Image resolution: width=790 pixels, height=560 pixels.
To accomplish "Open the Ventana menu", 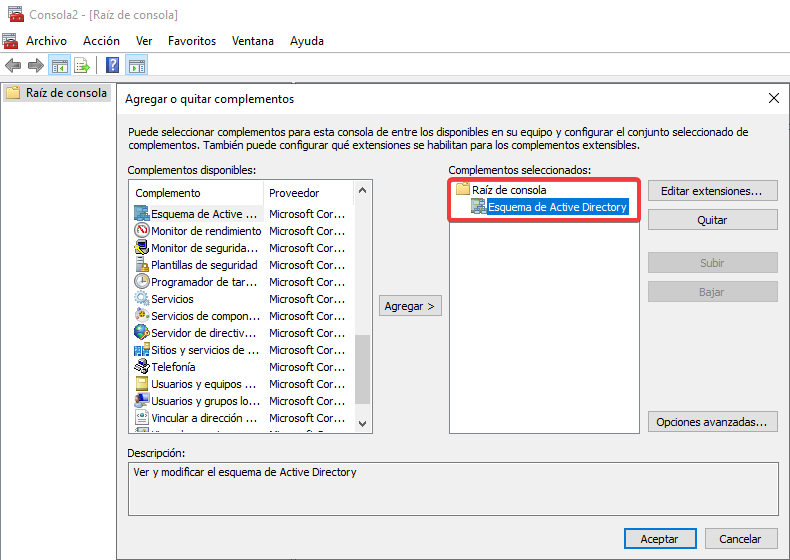I will coord(253,41).
